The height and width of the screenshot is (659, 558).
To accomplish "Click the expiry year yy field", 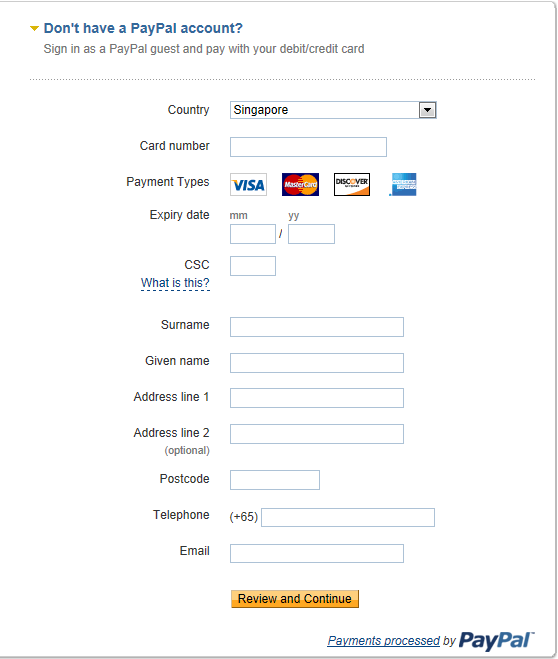I will click(311, 234).
